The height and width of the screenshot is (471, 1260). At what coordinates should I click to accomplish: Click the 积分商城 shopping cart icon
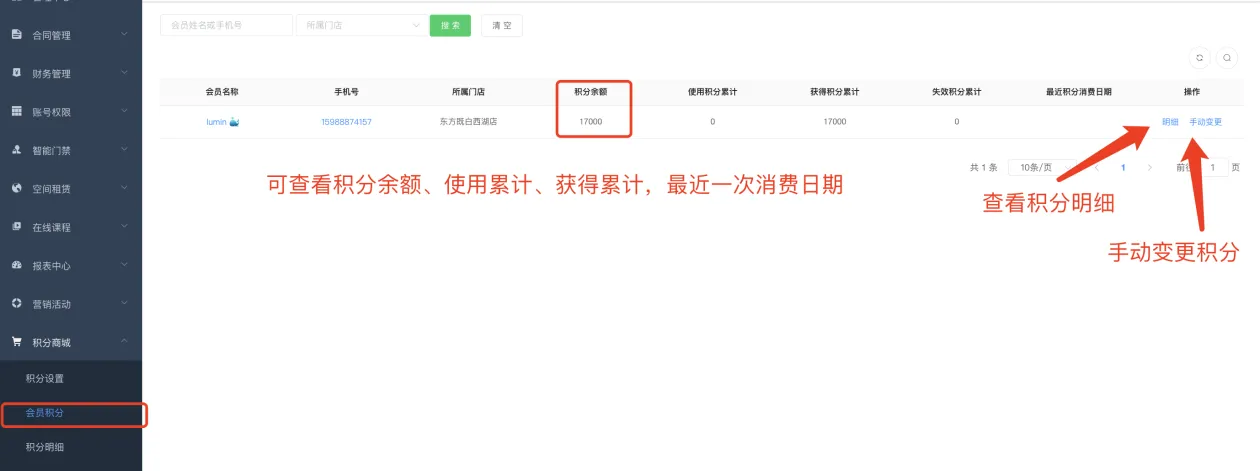coord(16,342)
